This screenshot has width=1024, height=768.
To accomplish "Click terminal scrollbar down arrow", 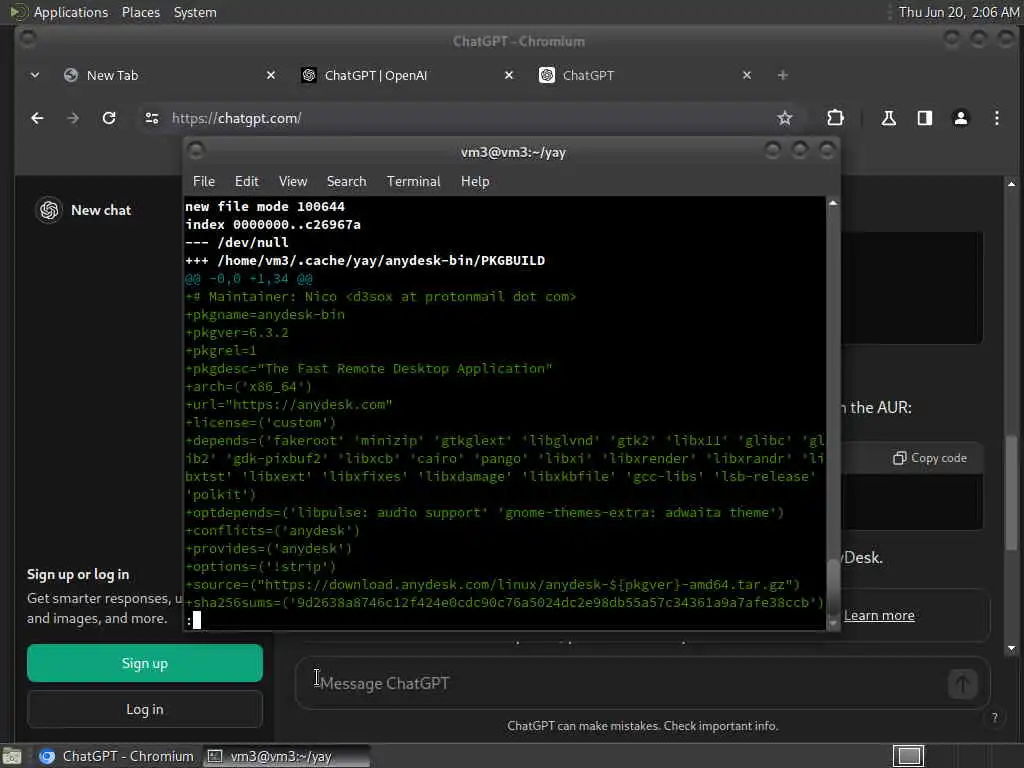I will pyautogui.click(x=833, y=623).
